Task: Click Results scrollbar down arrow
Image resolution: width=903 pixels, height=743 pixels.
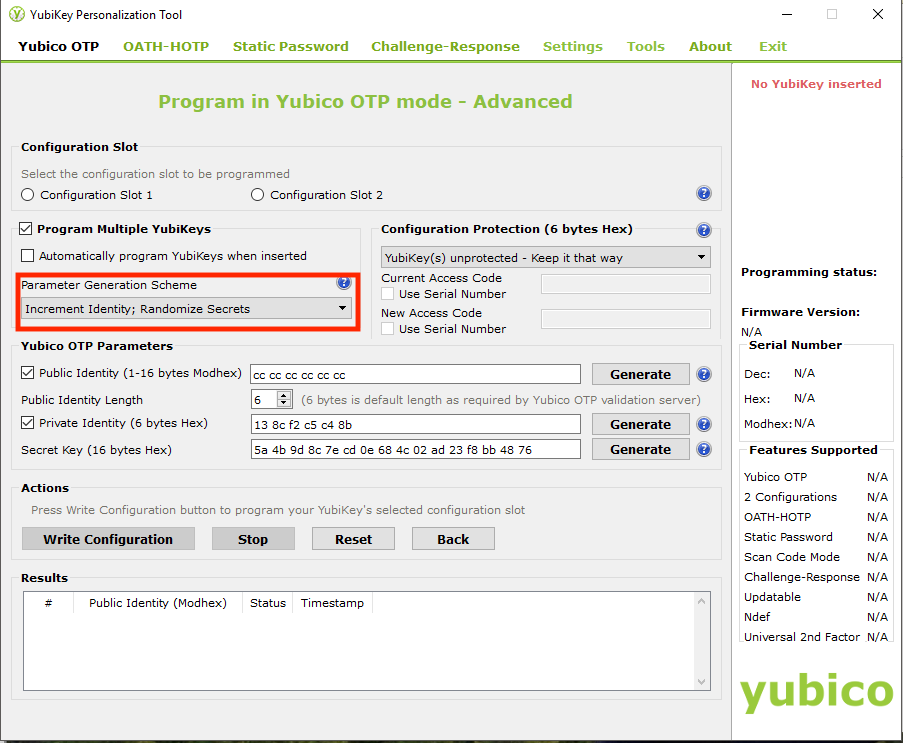Action: pyautogui.click(x=701, y=681)
